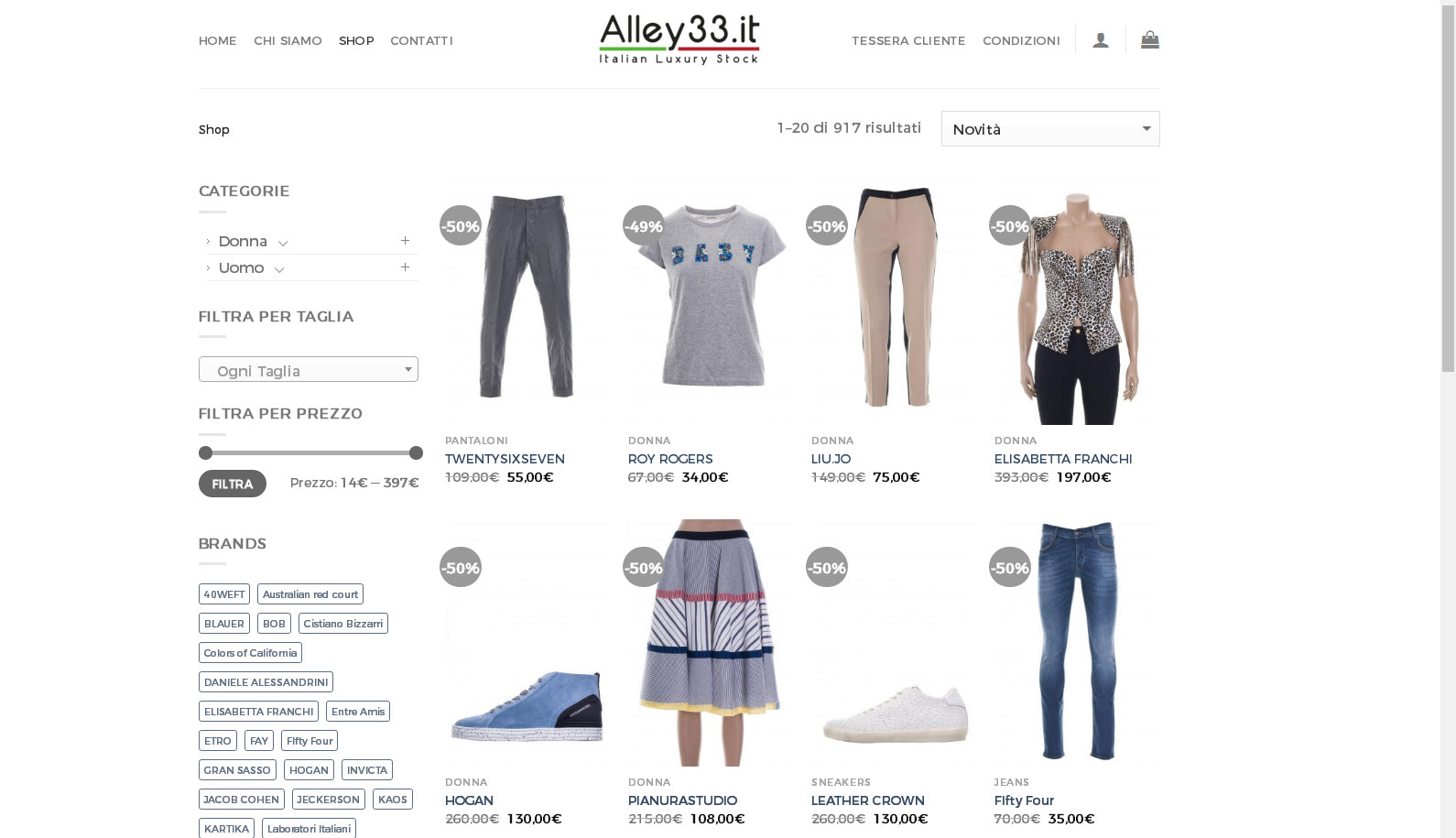Click the plus icon next to Uomo

(x=405, y=267)
